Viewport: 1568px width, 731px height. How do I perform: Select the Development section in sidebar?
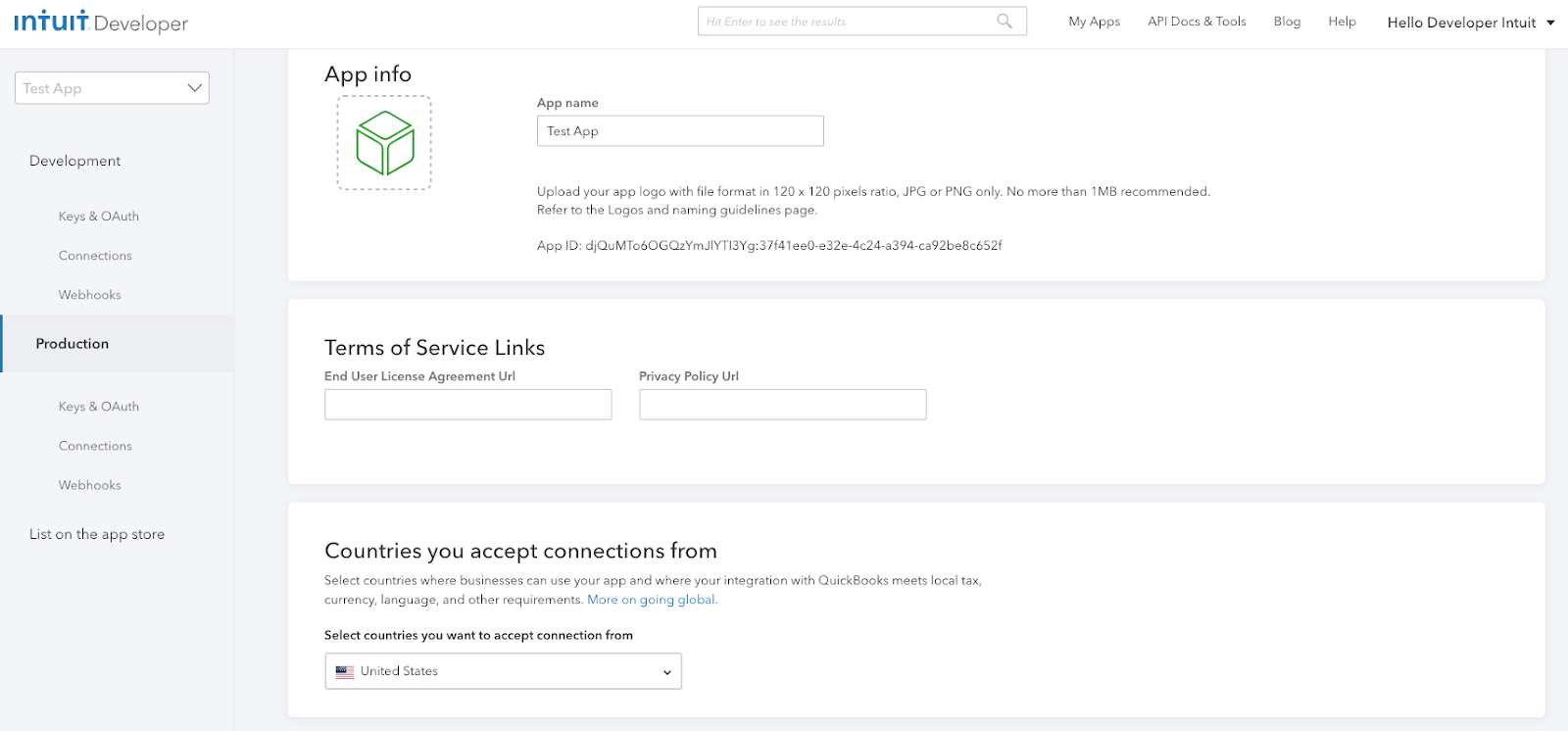pyautogui.click(x=75, y=161)
